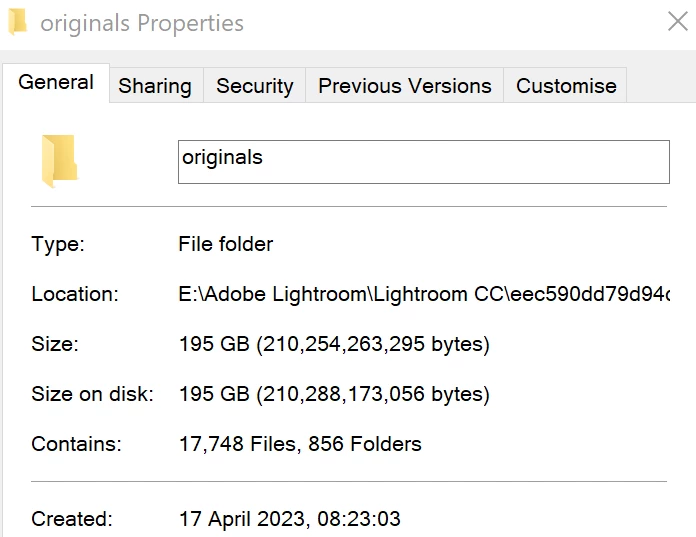Click the folder icon in the title bar

coord(18,22)
